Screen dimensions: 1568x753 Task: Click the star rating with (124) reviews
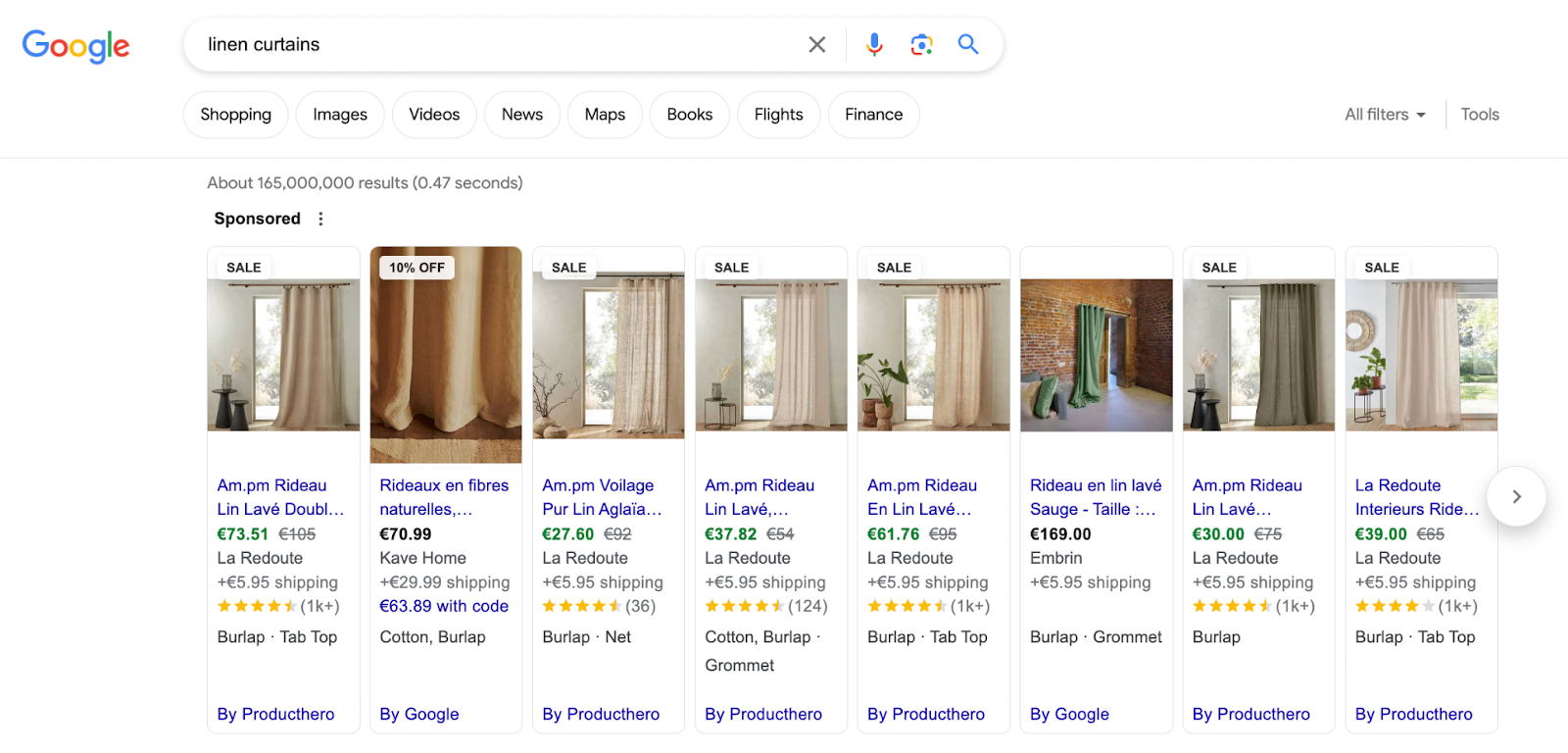[766, 606]
